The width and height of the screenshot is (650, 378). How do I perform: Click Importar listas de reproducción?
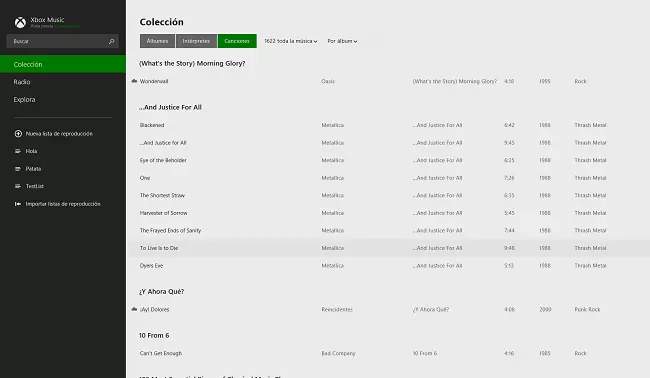[x=63, y=204]
